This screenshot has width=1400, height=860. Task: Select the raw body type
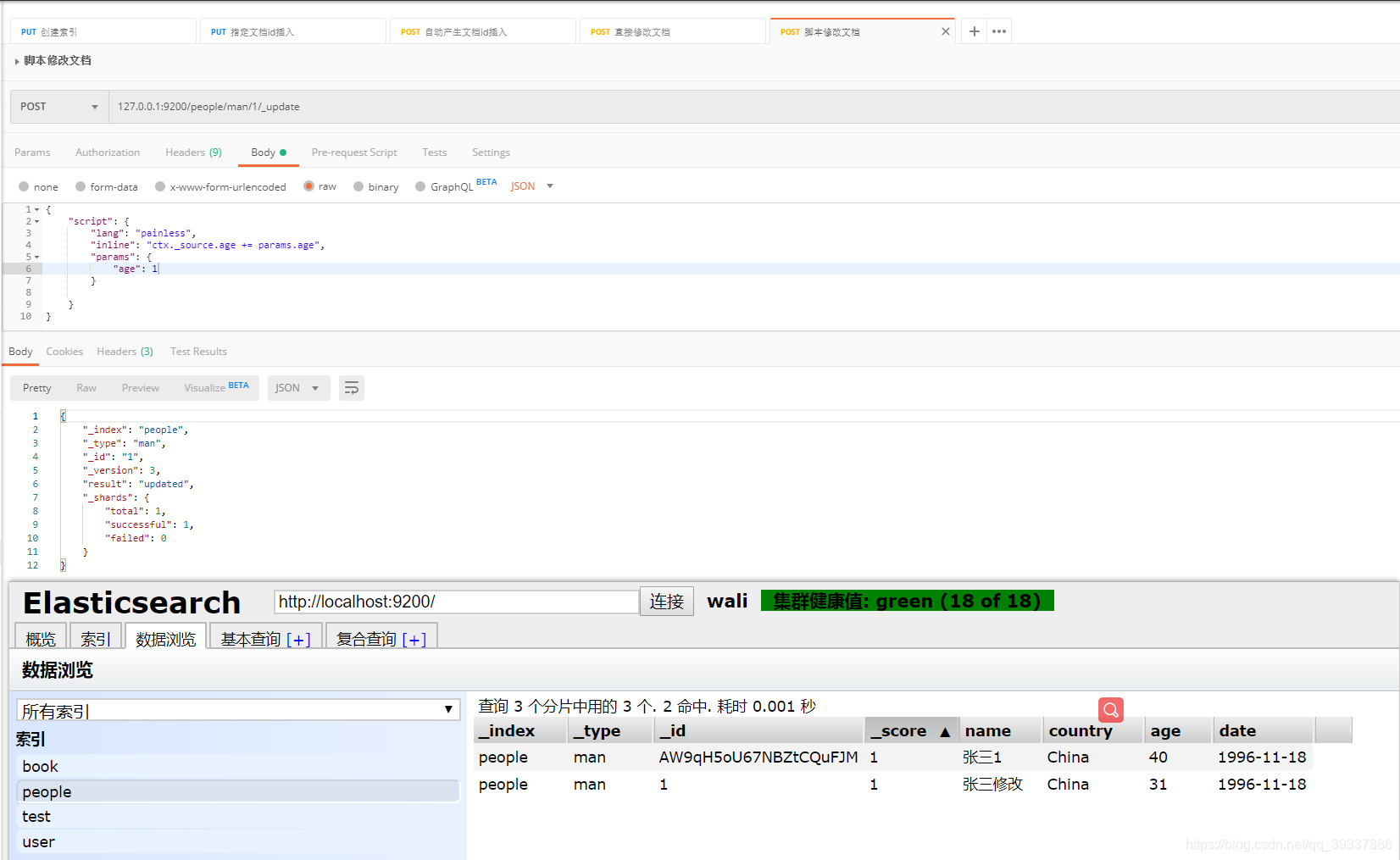click(x=308, y=186)
